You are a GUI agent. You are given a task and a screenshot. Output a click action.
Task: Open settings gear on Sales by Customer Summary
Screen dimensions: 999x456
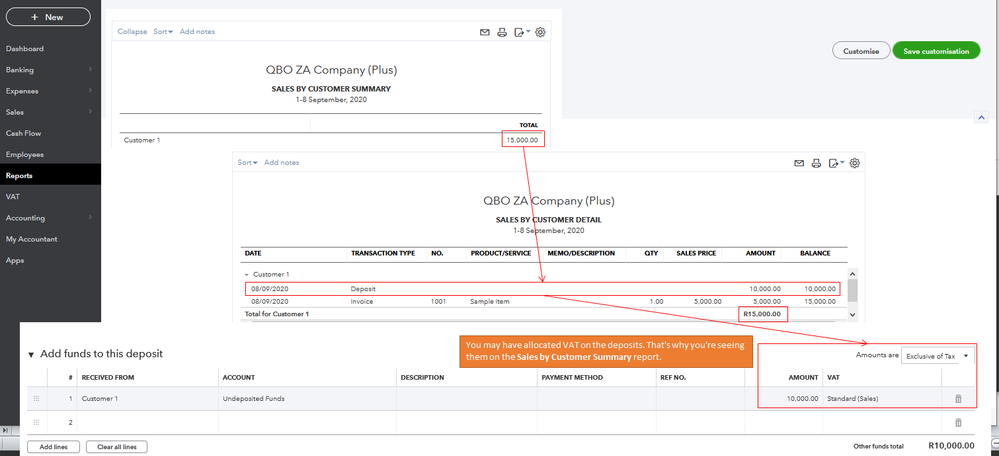(540, 32)
